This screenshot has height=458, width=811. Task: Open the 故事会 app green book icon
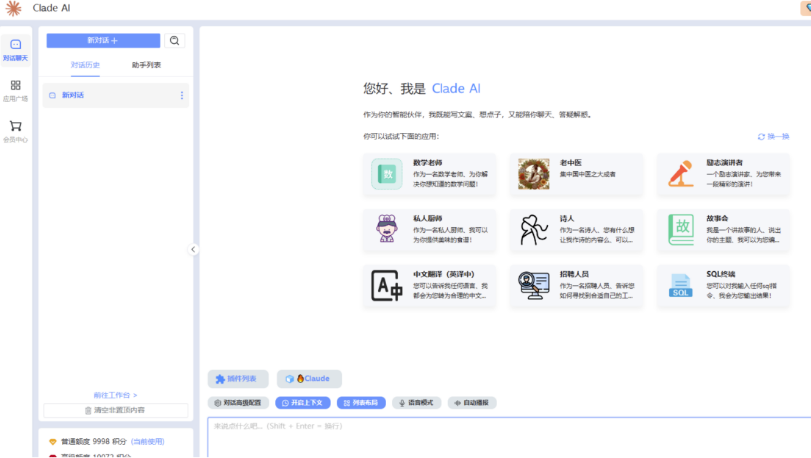click(681, 230)
